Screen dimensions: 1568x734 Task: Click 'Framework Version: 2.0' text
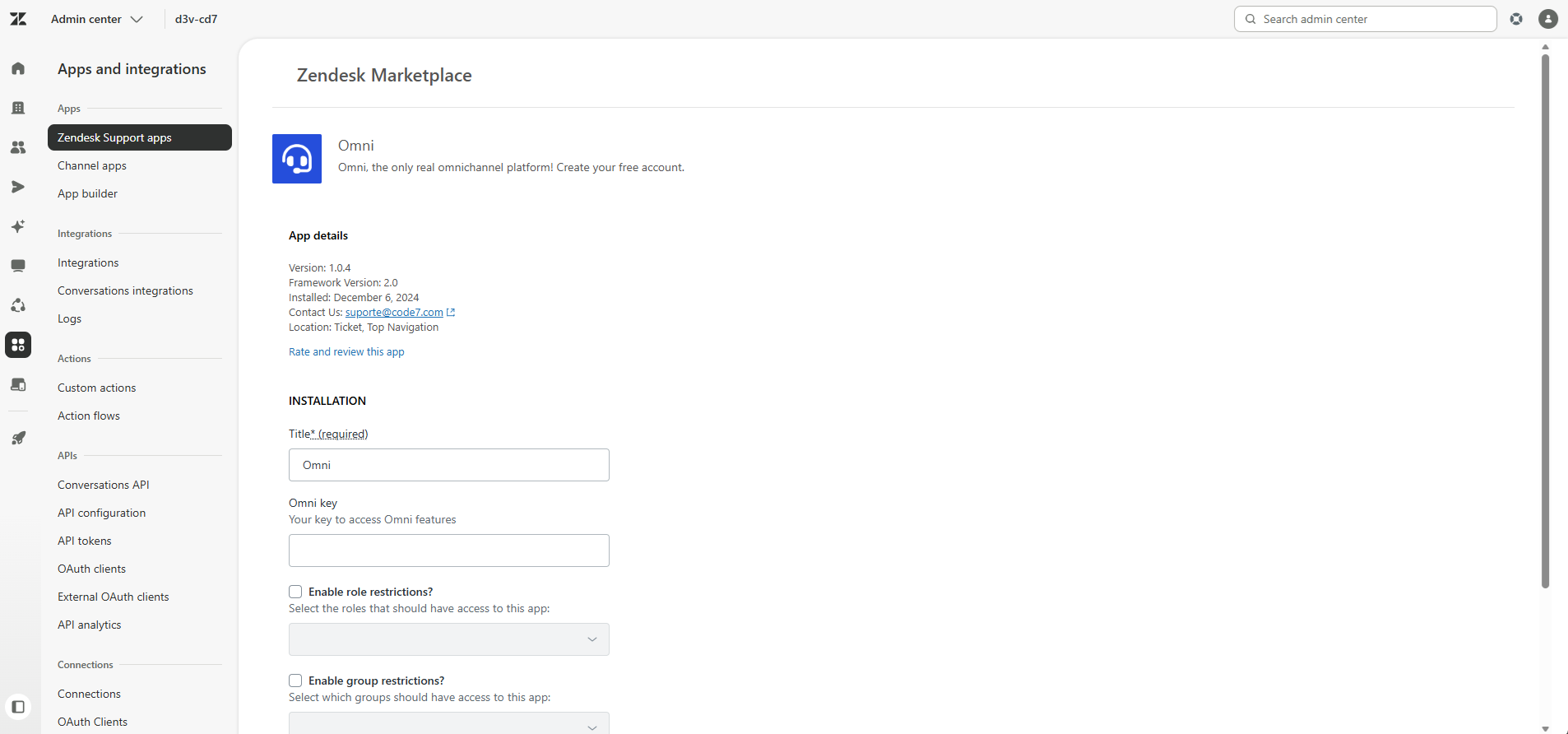pyautogui.click(x=343, y=283)
